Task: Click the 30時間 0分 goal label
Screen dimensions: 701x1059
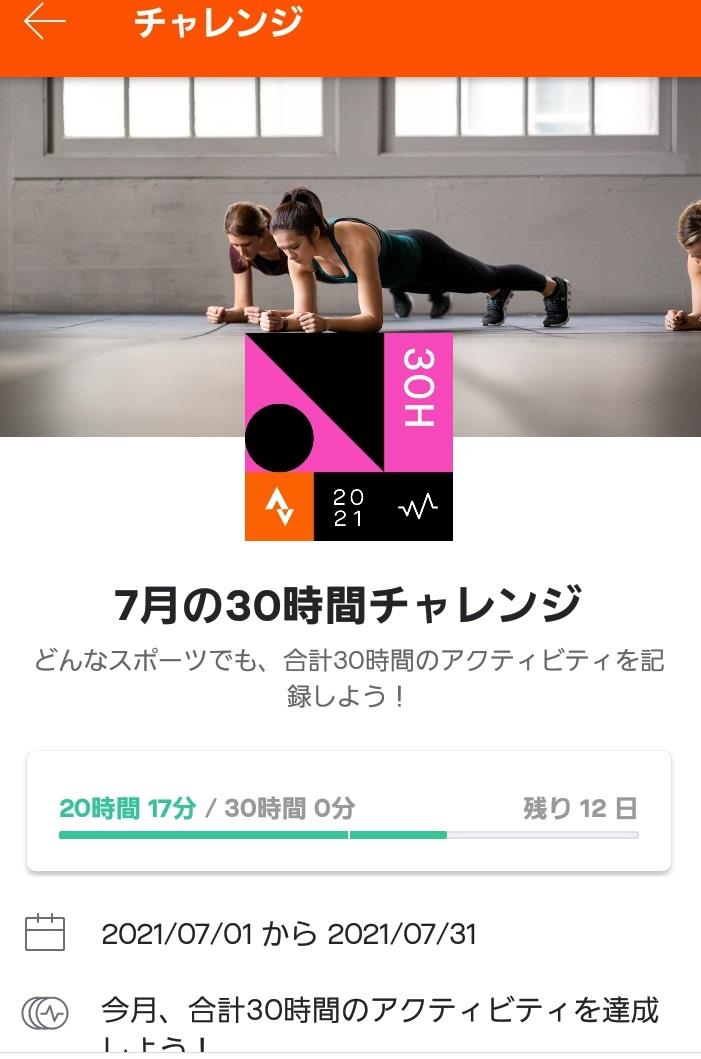Action: click(290, 808)
